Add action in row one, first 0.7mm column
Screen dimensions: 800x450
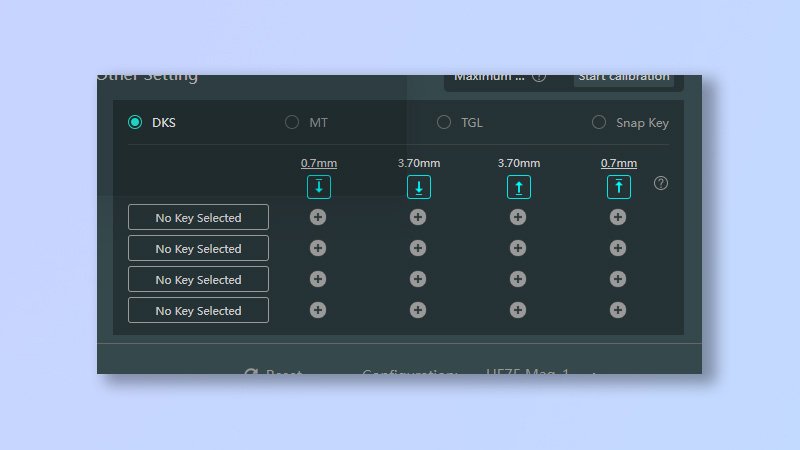click(x=318, y=217)
